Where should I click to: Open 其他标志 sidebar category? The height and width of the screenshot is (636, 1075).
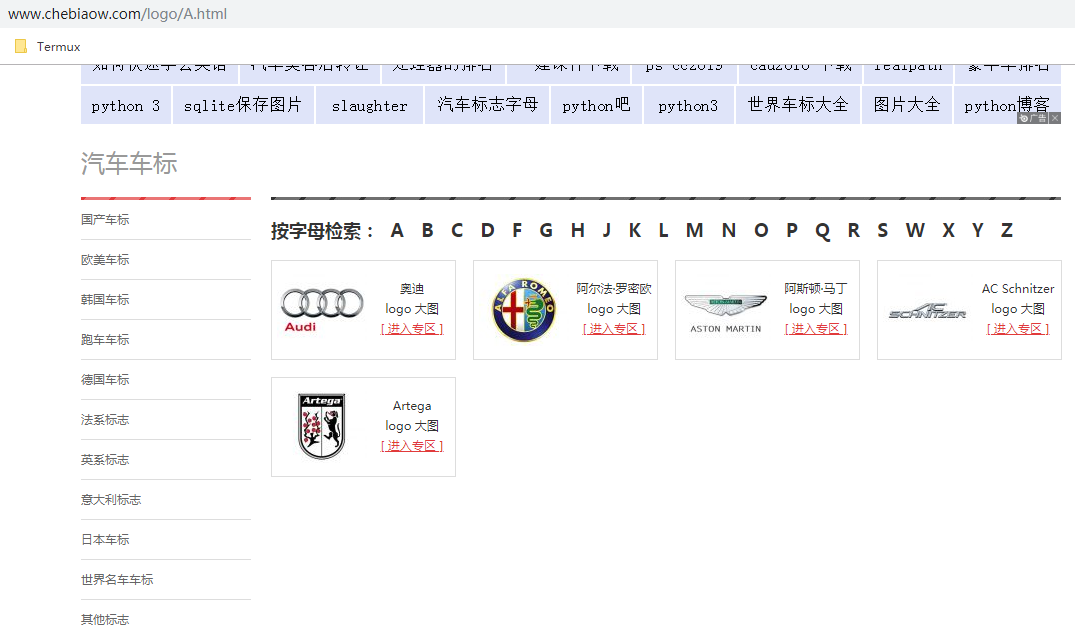point(105,620)
